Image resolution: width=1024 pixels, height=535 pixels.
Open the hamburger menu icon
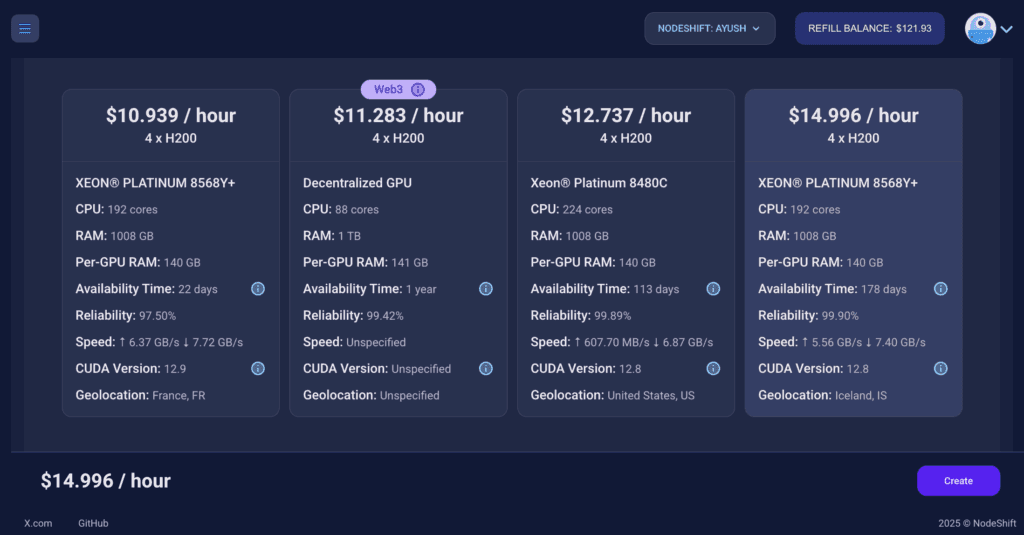pos(25,28)
